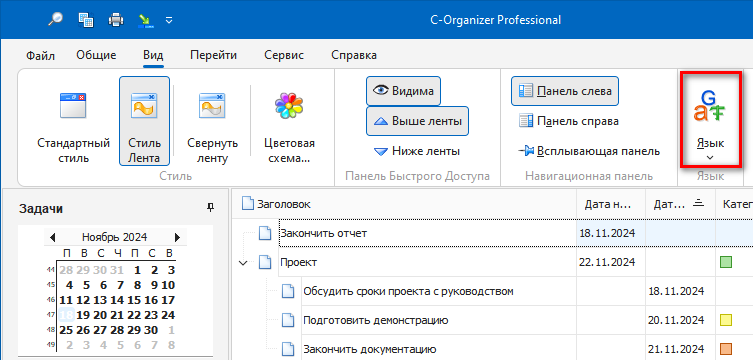Go to next month in calendar
This screenshot has height=360, width=753.
pyautogui.click(x=177, y=237)
